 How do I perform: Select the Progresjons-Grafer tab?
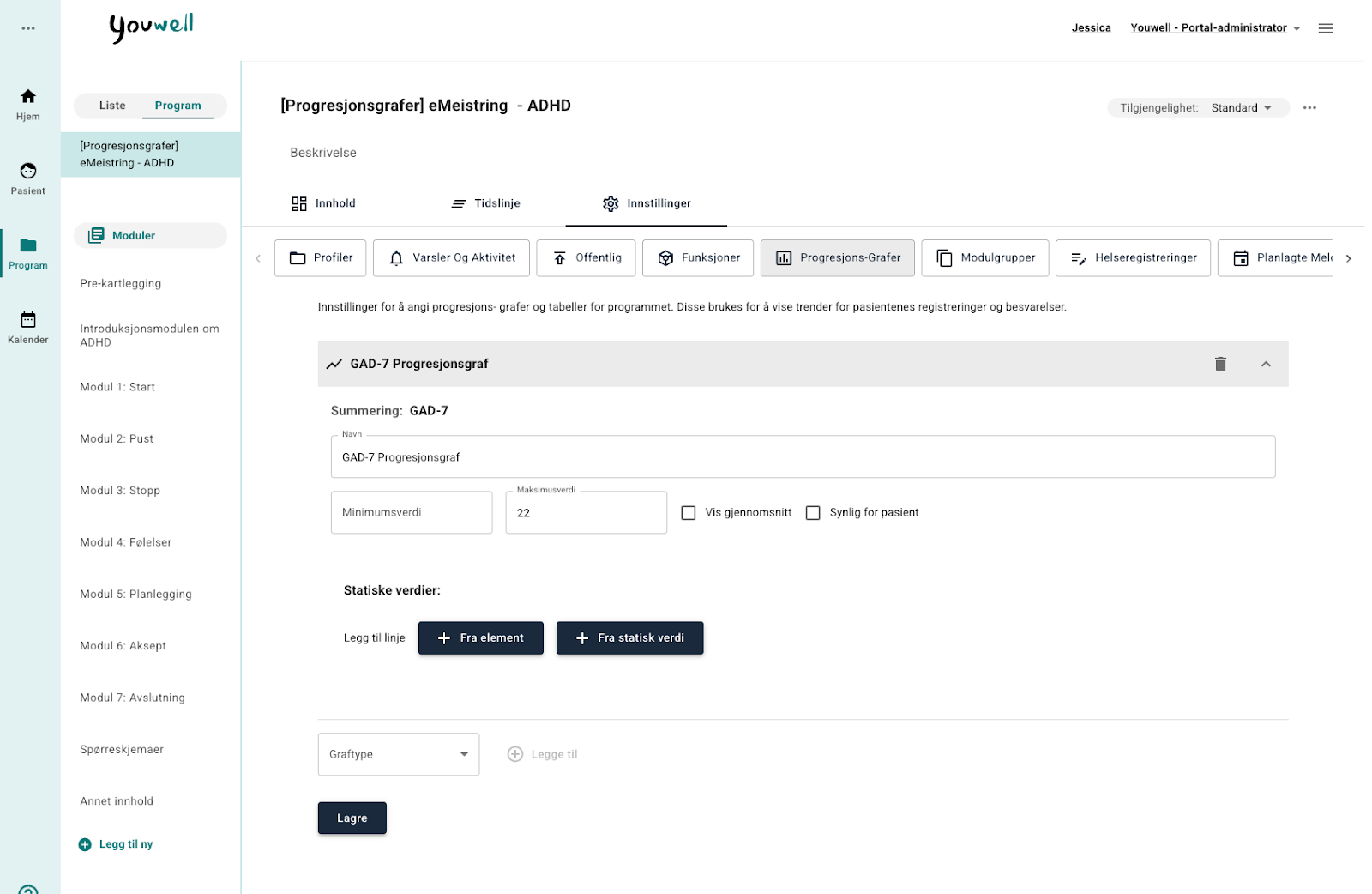pyautogui.click(x=838, y=258)
